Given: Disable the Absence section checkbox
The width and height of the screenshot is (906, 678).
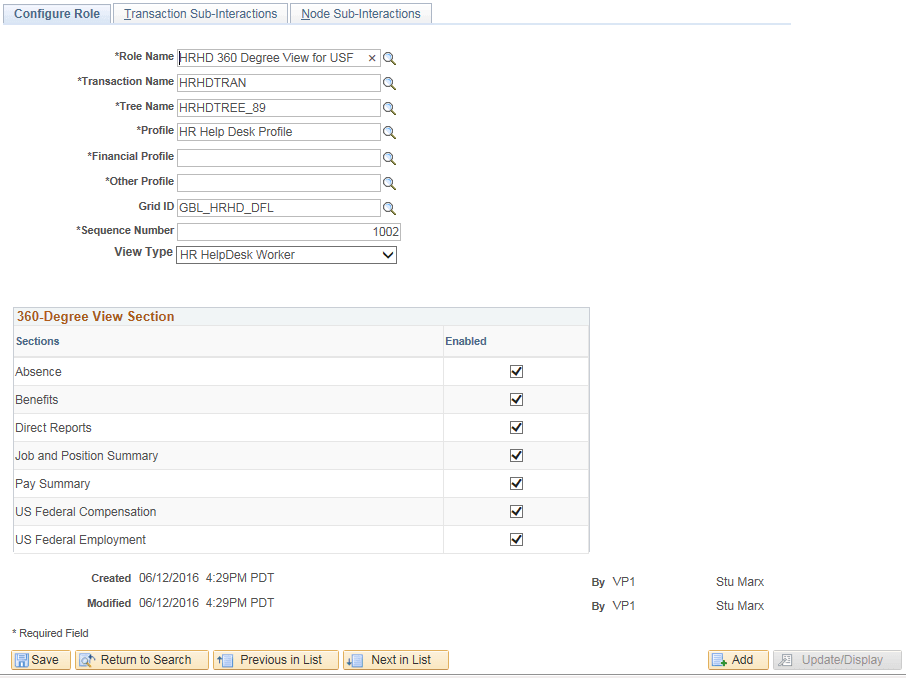Looking at the screenshot, I should click(516, 371).
